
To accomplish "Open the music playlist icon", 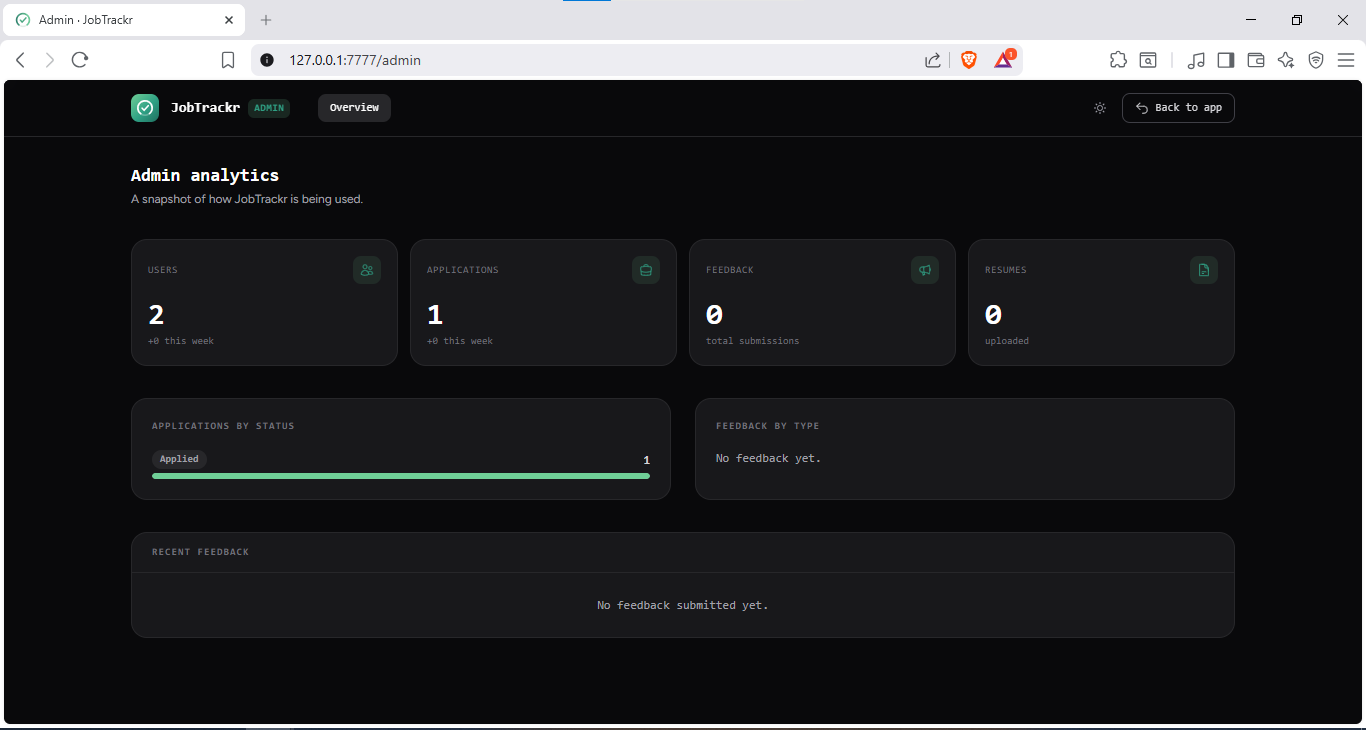I will click(1196, 60).
